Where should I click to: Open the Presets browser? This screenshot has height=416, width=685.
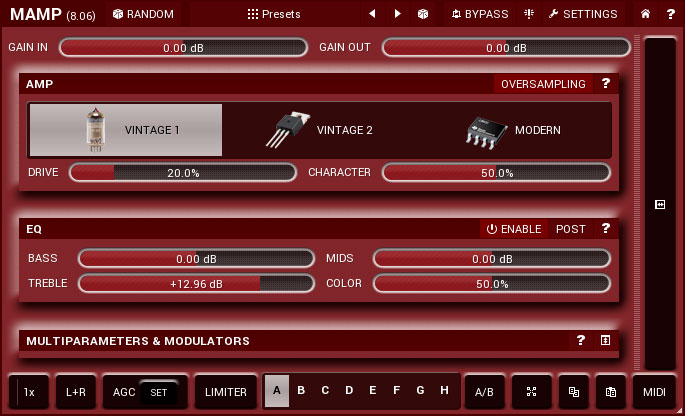click(x=274, y=14)
